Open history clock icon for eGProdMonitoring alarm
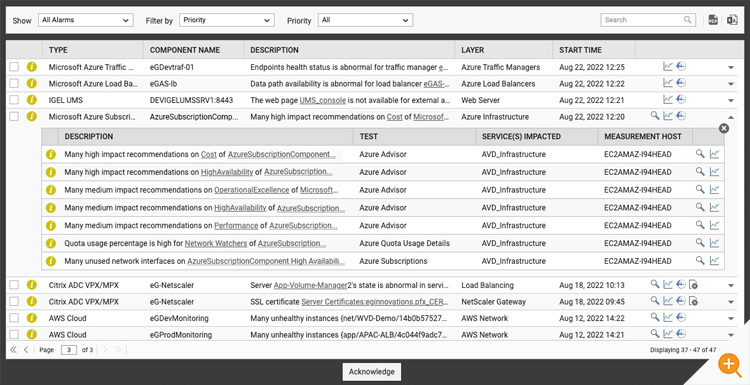Screen dimensions: 750x385 click(681, 334)
